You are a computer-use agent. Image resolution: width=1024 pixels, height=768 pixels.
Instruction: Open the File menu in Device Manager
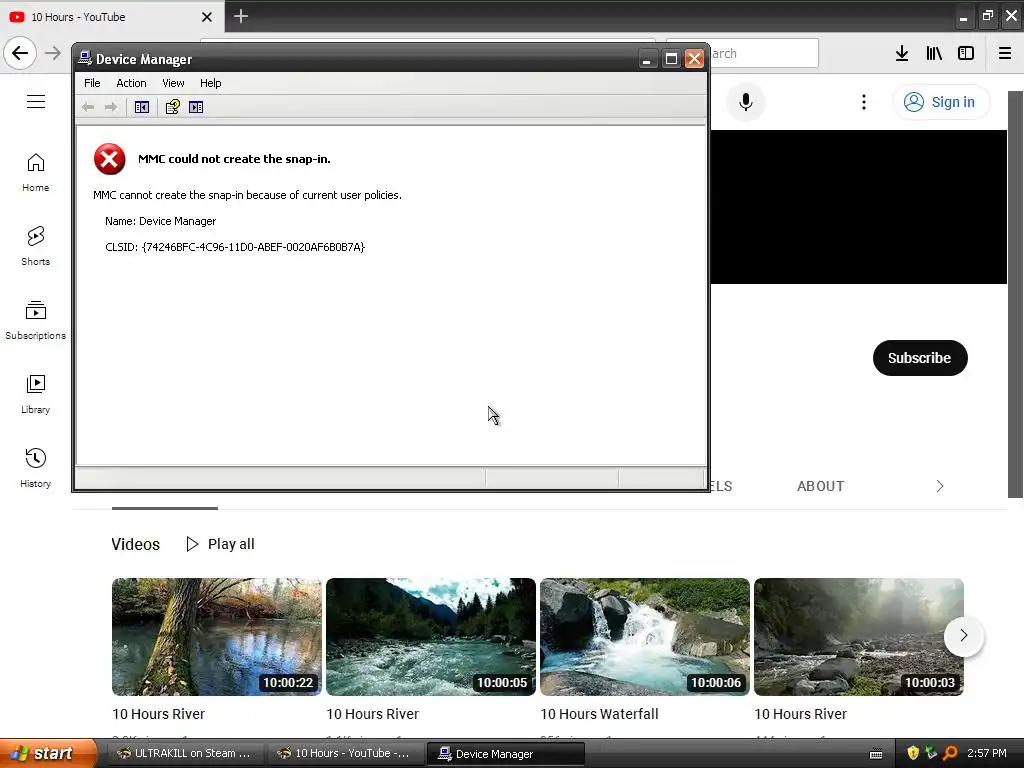tap(92, 83)
